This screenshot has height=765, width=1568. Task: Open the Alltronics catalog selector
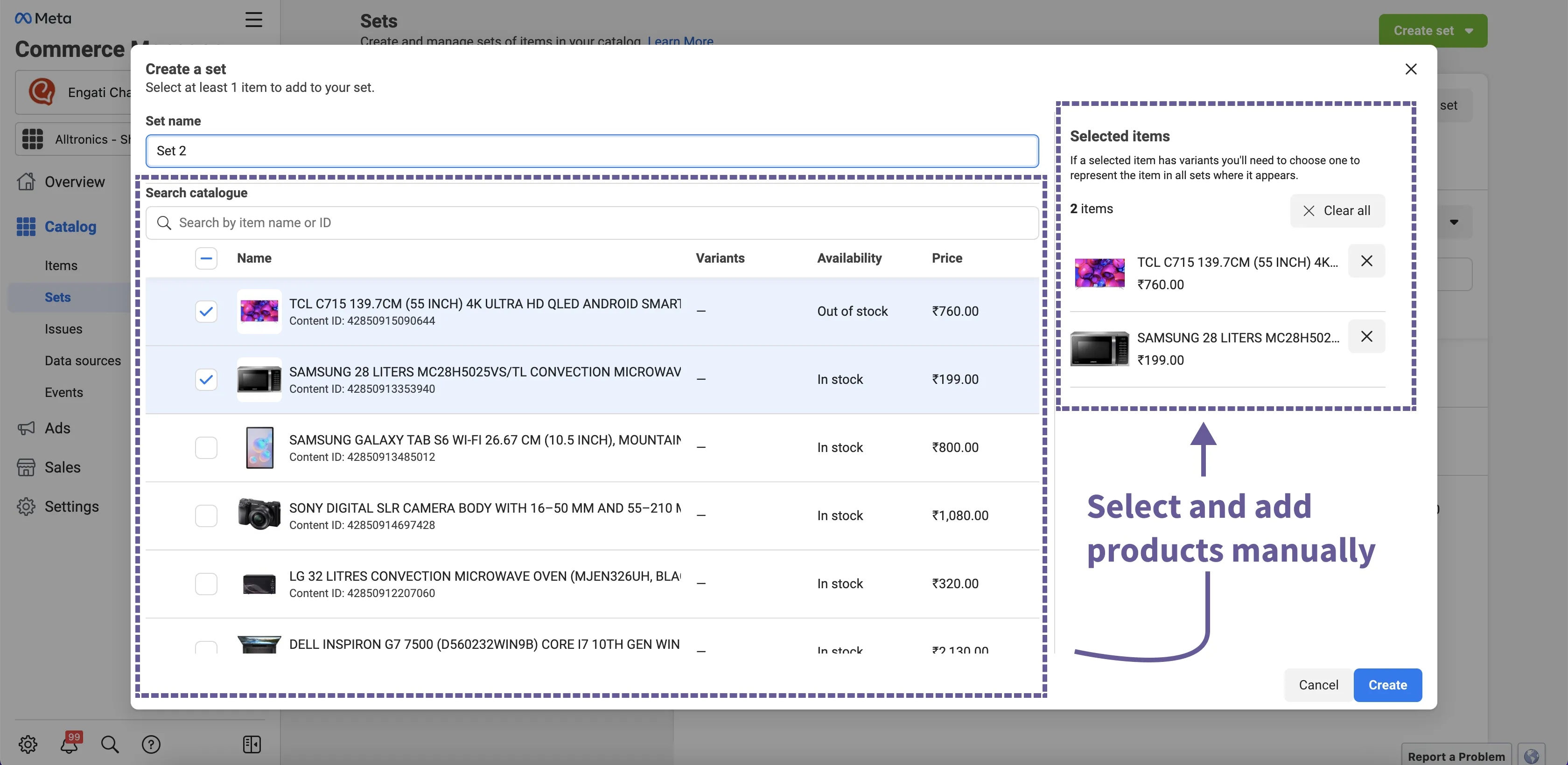point(74,139)
